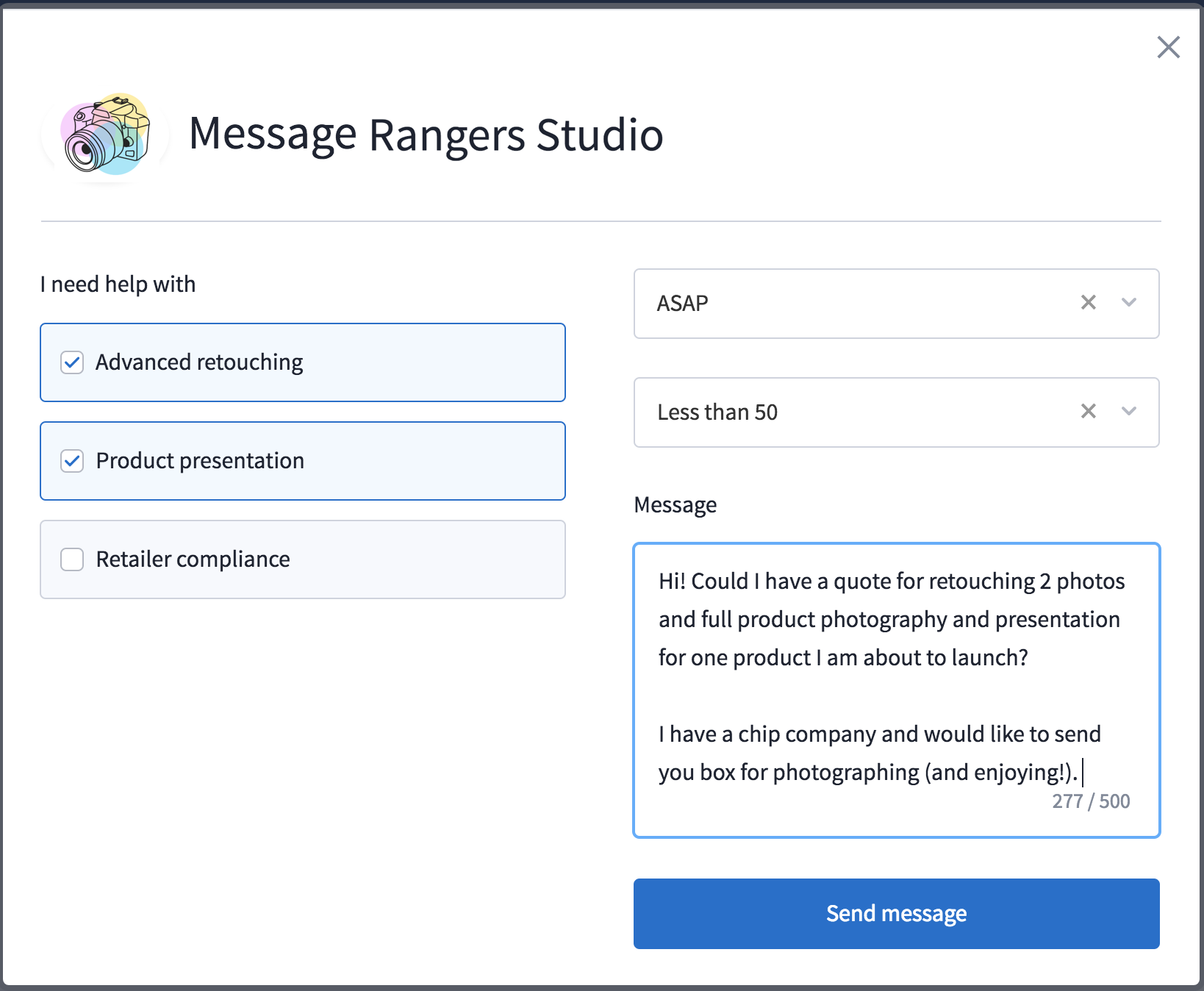Uncheck the Advanced retouching checkbox

coord(72,362)
